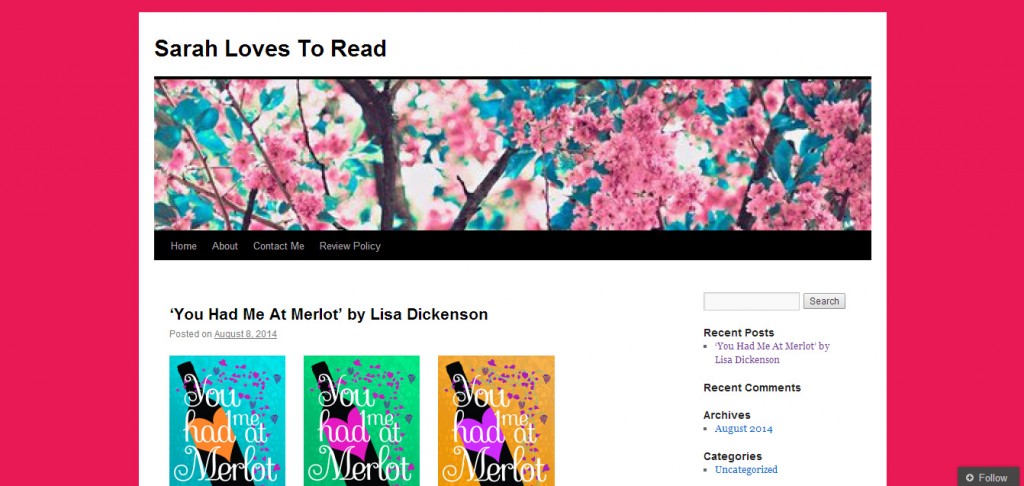
Task: Click the blue Merlot book cover
Action: tap(227, 421)
